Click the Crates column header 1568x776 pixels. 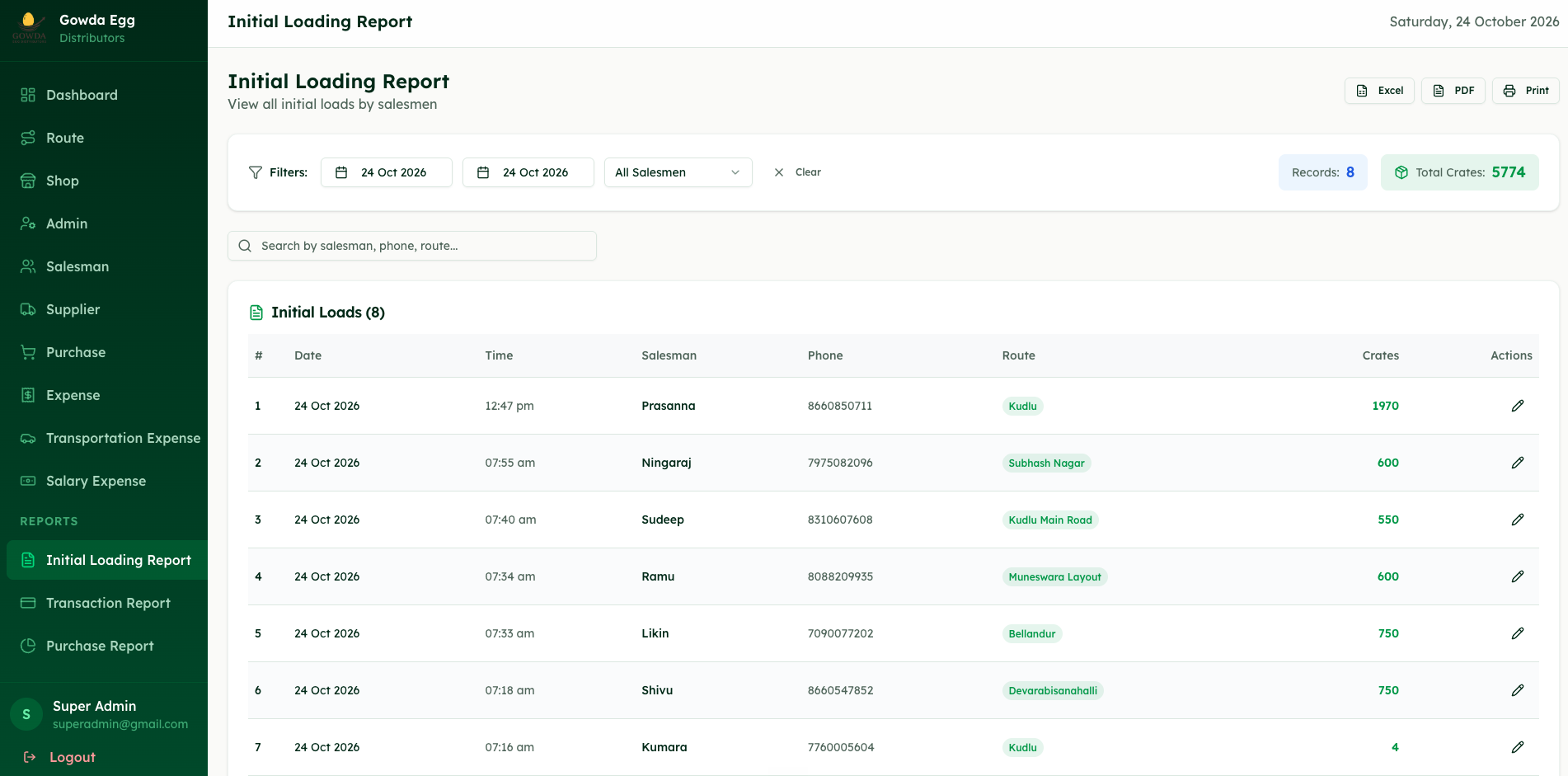click(1380, 355)
